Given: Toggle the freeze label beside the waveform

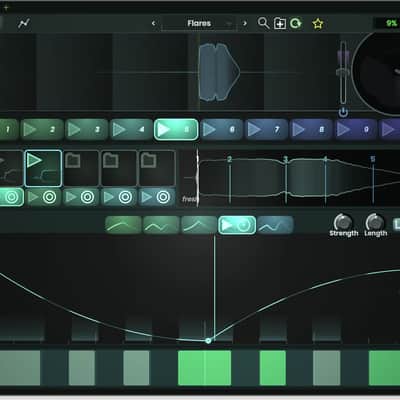Looking at the screenshot, I should (x=190, y=199).
